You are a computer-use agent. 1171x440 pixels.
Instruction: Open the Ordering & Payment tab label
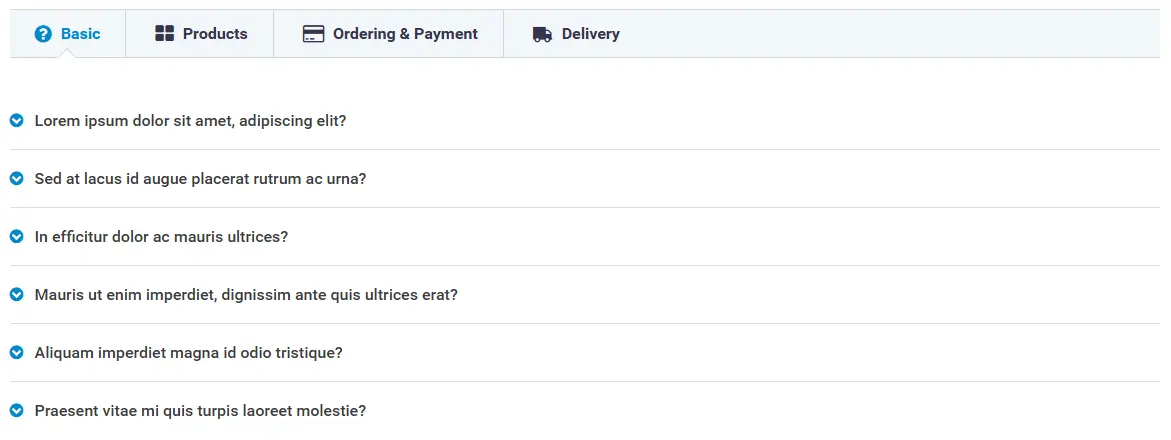pyautogui.click(x=406, y=34)
